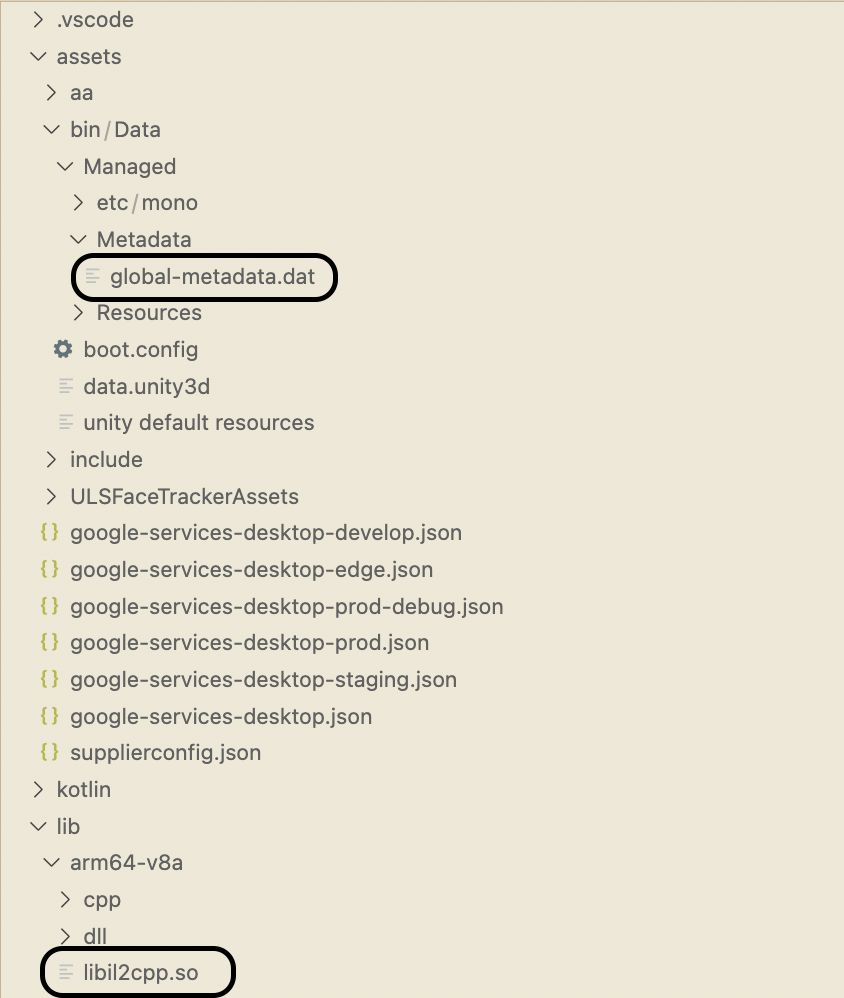Open google-services-desktop-prod-debug.json file

click(286, 606)
